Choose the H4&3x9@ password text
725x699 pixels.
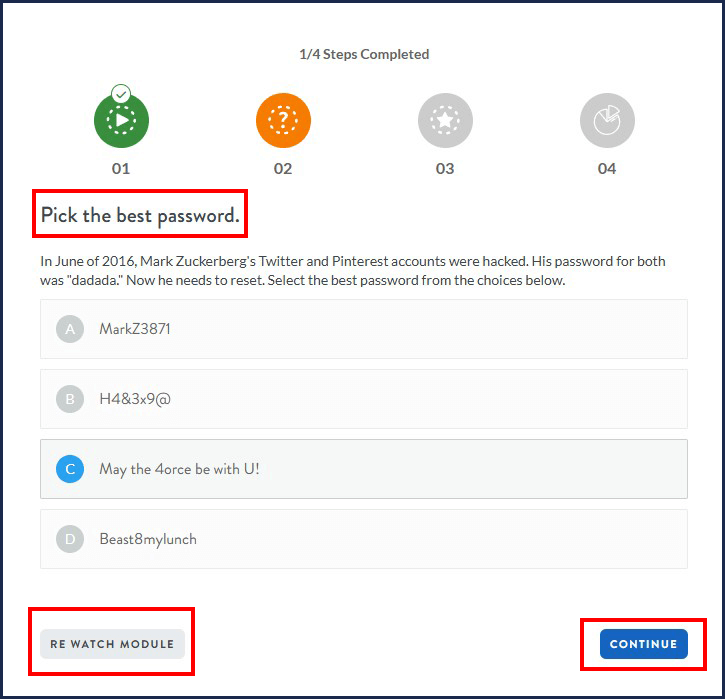[x=135, y=399]
